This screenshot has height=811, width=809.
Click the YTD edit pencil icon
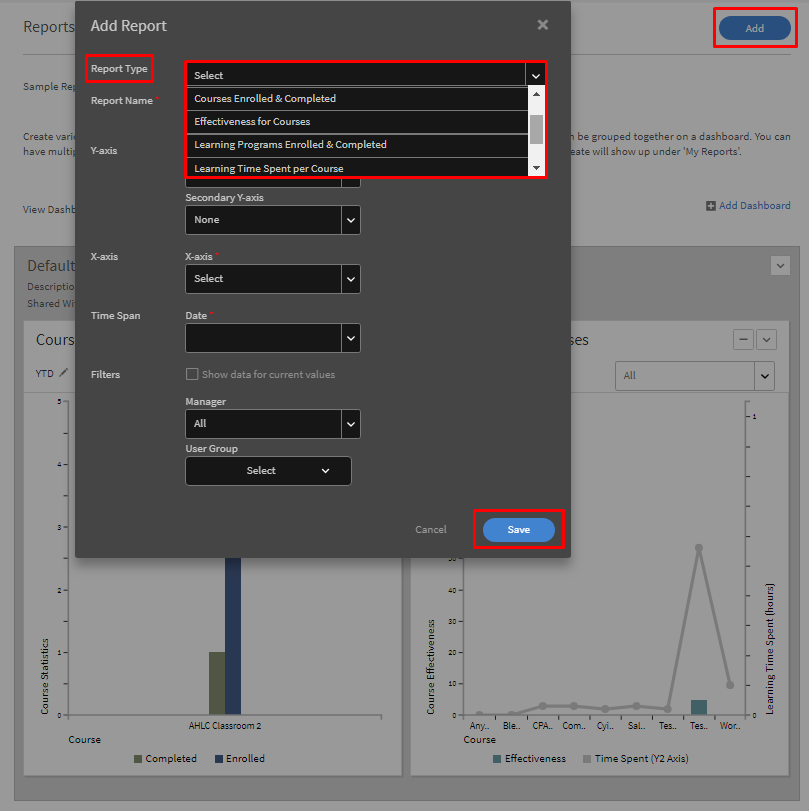click(x=64, y=373)
